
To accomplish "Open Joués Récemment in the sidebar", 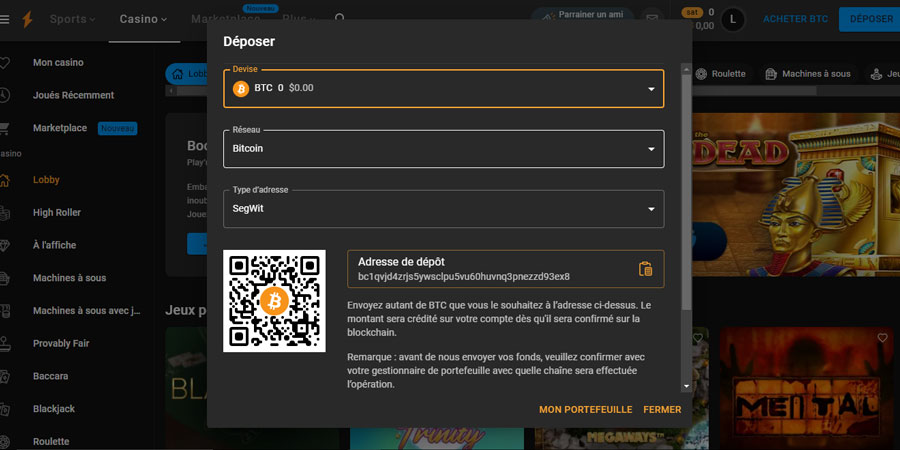I will tap(73, 95).
